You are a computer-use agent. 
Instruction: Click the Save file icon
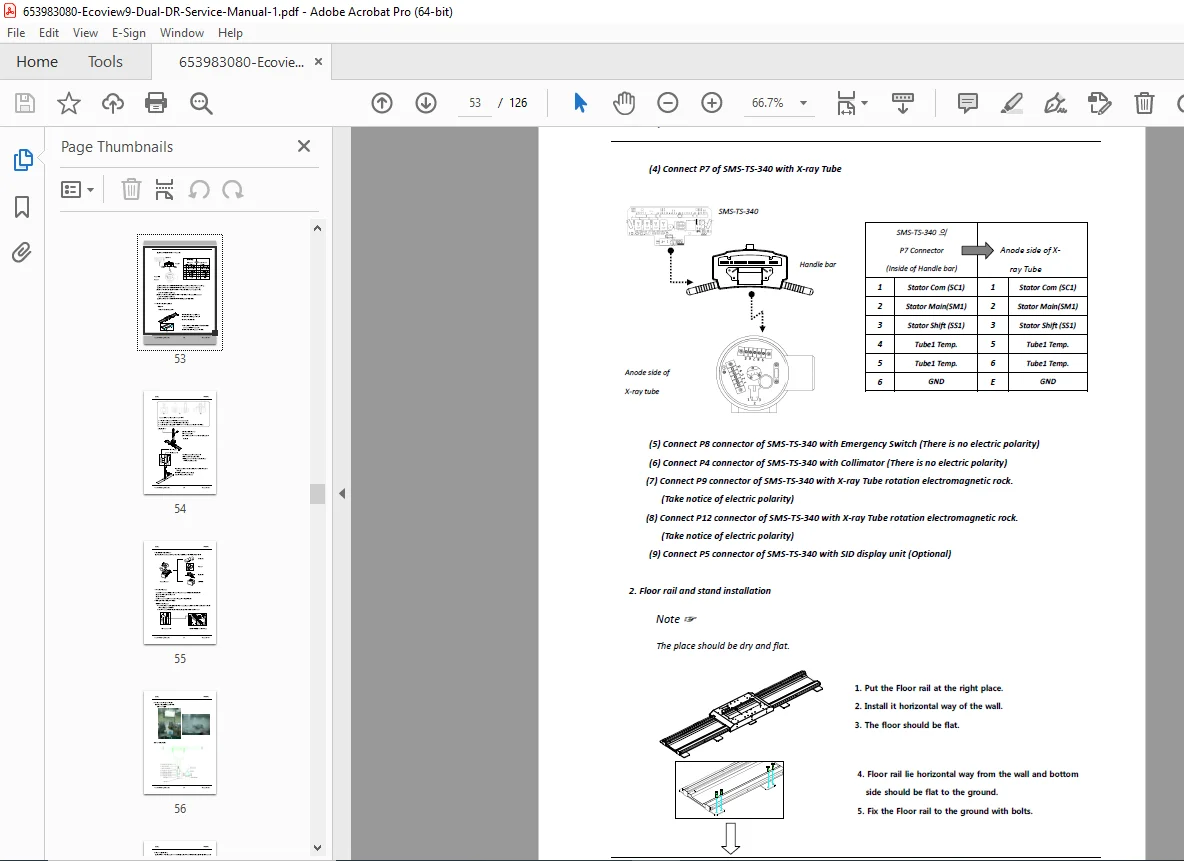click(25, 103)
